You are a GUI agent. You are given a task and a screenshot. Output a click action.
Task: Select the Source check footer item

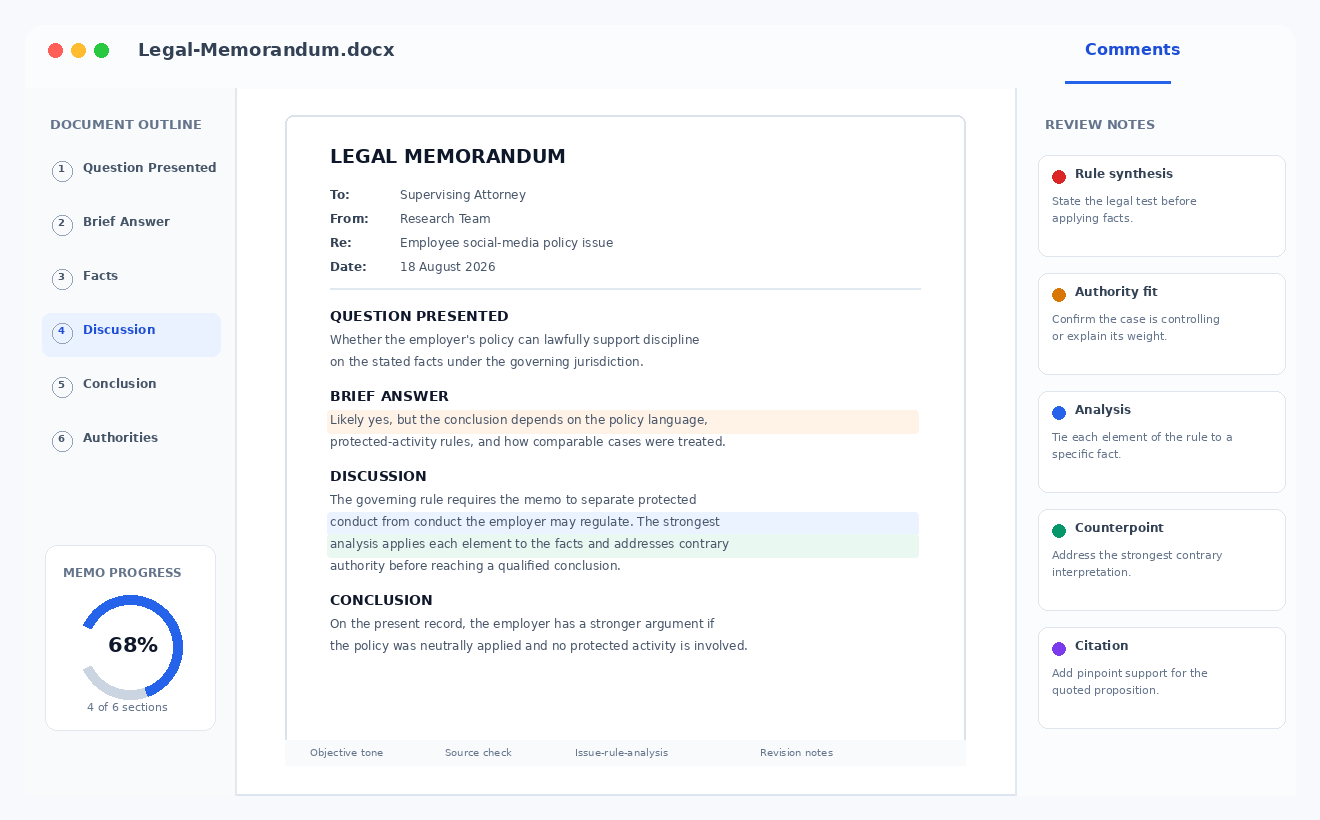pyautogui.click(x=478, y=753)
